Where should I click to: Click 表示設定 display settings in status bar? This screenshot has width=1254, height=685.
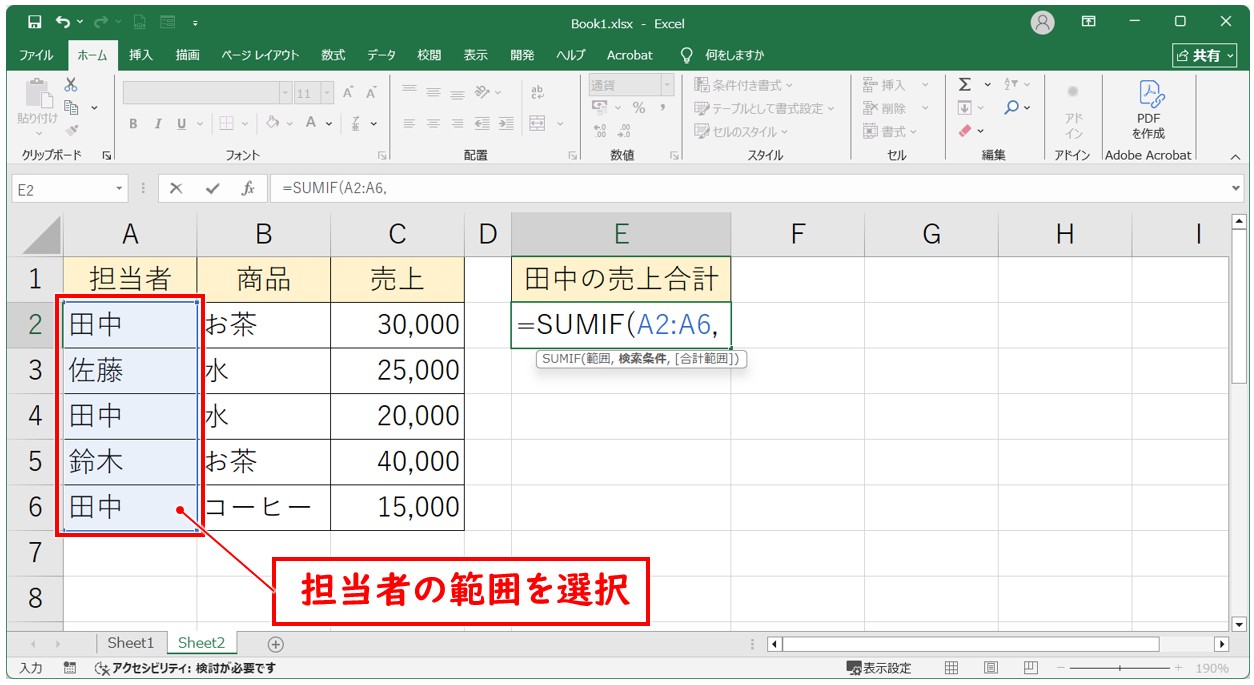click(879, 668)
